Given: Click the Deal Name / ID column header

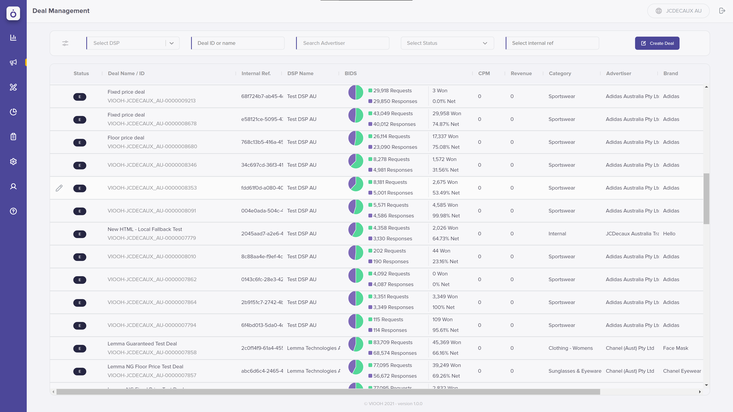Looking at the screenshot, I should [126, 73].
